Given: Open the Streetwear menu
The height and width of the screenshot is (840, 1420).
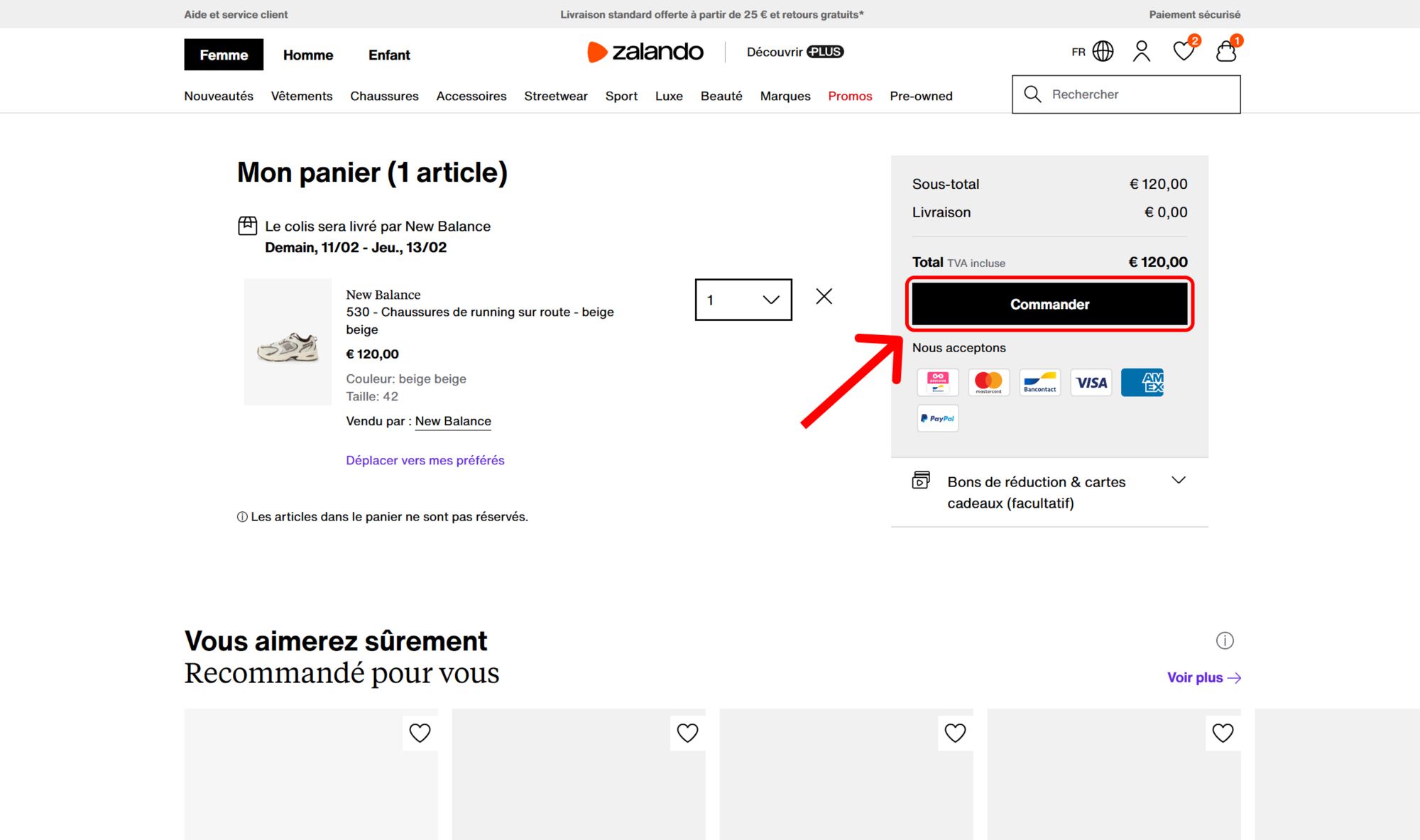Looking at the screenshot, I should coord(556,96).
